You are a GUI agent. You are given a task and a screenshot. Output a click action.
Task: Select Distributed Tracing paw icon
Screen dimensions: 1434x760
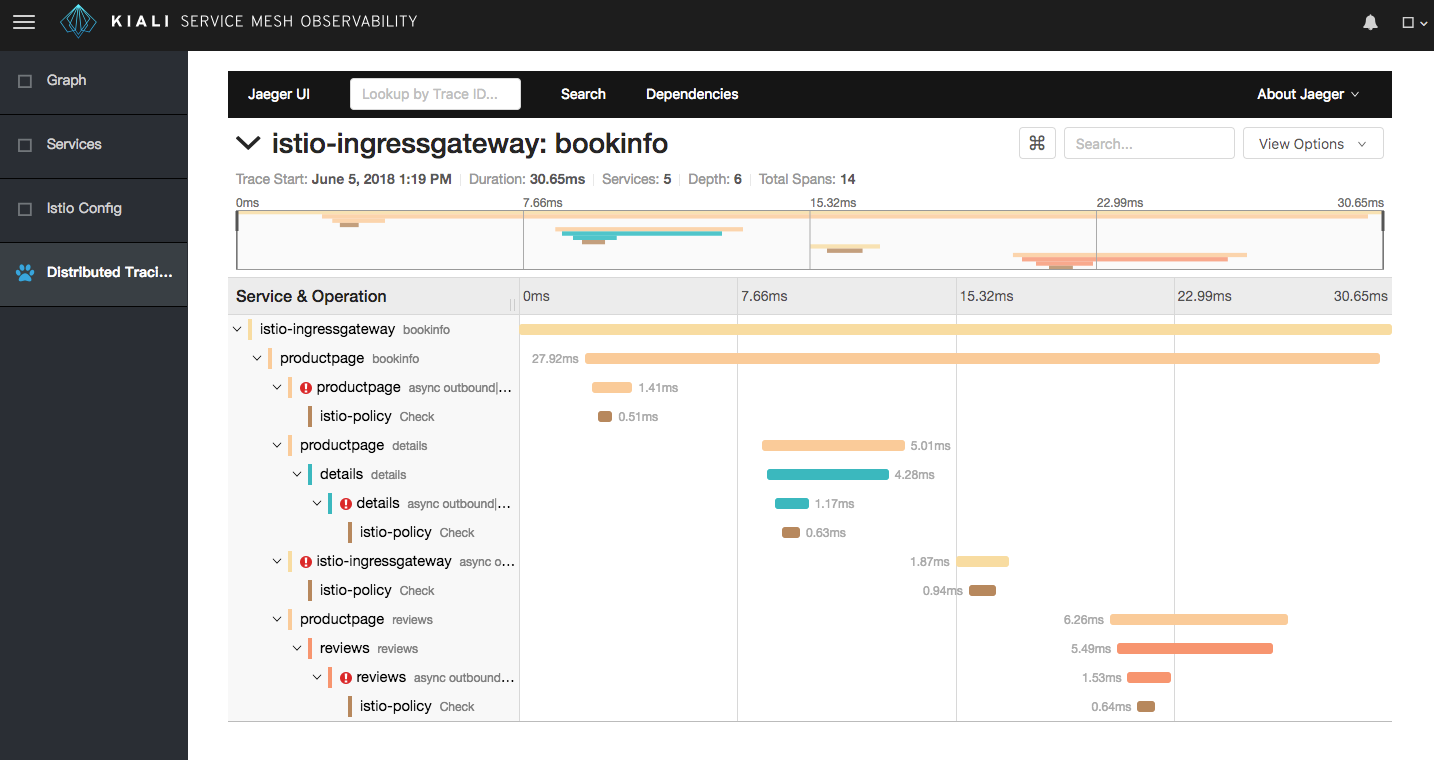pyautogui.click(x=25, y=273)
